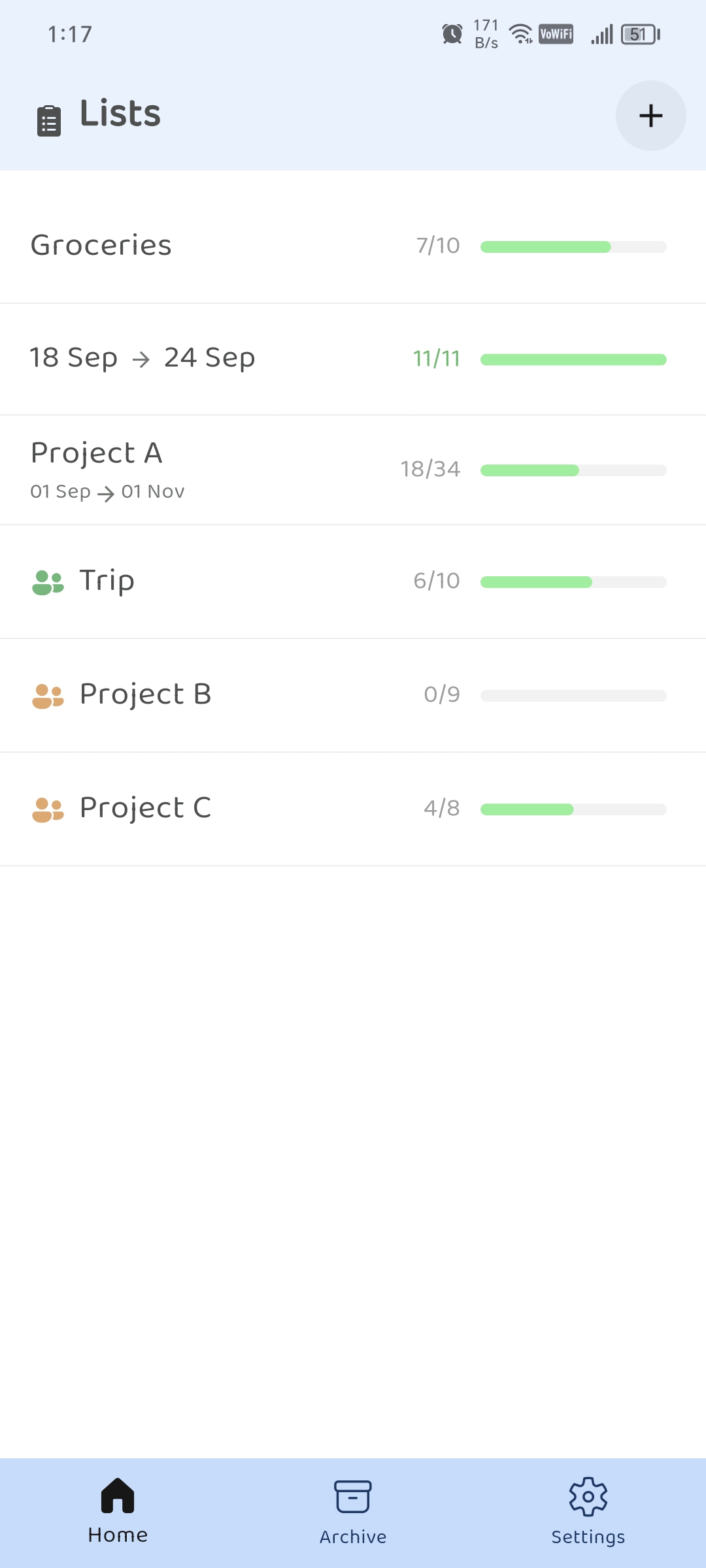Tap the orange shared-users icon beside Project C
The height and width of the screenshot is (1568, 706).
48,809
